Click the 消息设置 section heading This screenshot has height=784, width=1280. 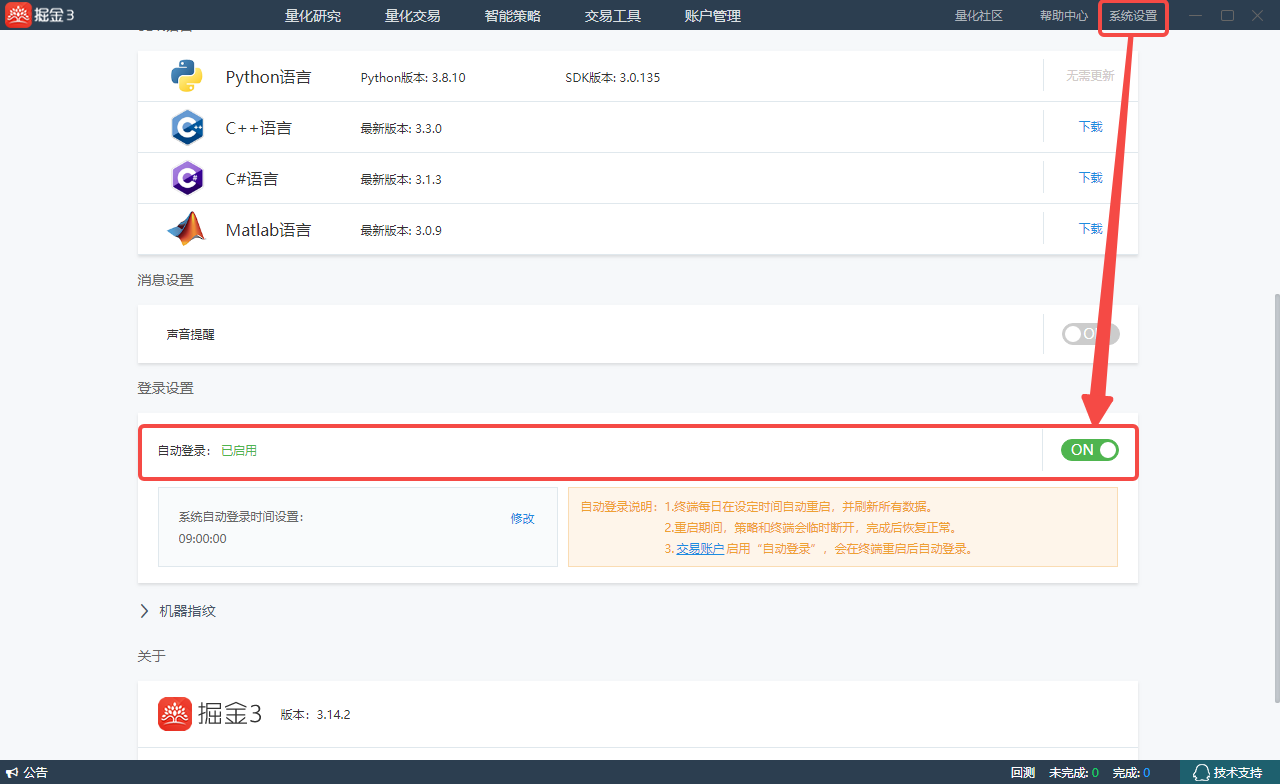point(165,281)
